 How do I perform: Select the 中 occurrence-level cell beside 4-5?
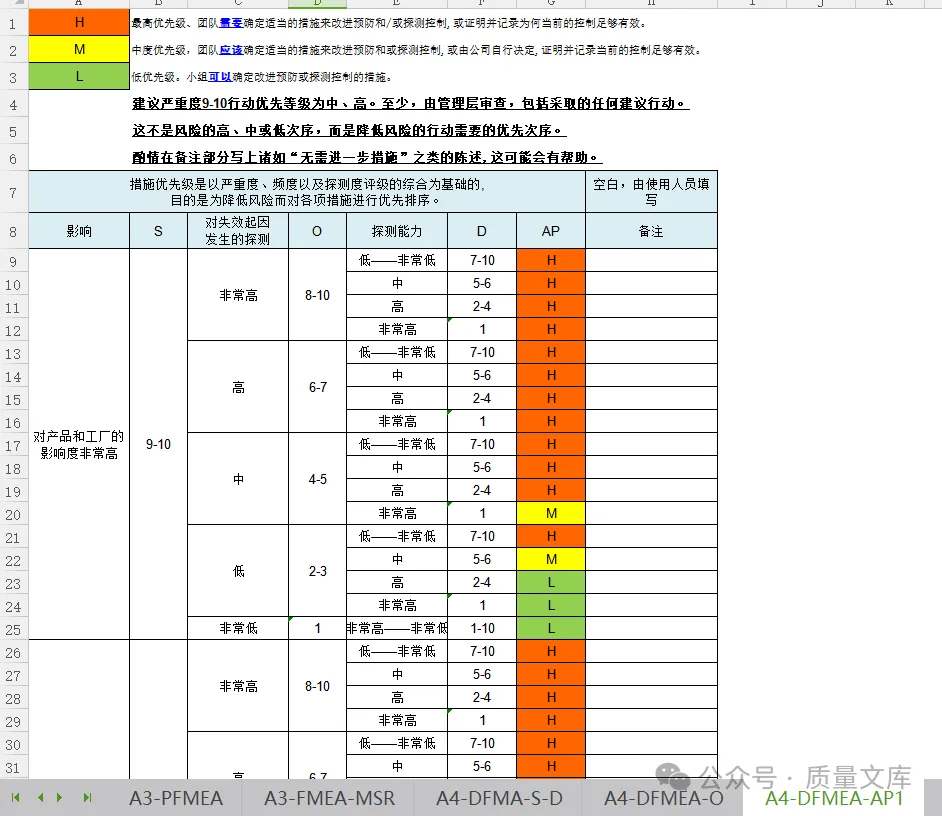click(238, 479)
